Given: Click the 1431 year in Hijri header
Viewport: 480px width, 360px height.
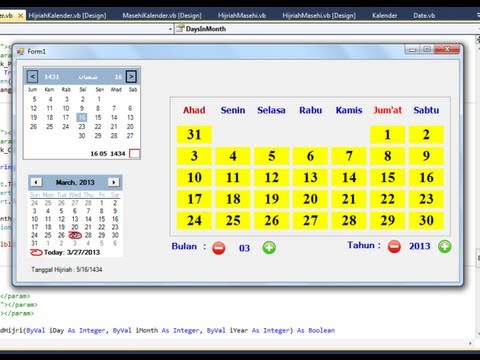Looking at the screenshot, I should (x=52, y=77).
